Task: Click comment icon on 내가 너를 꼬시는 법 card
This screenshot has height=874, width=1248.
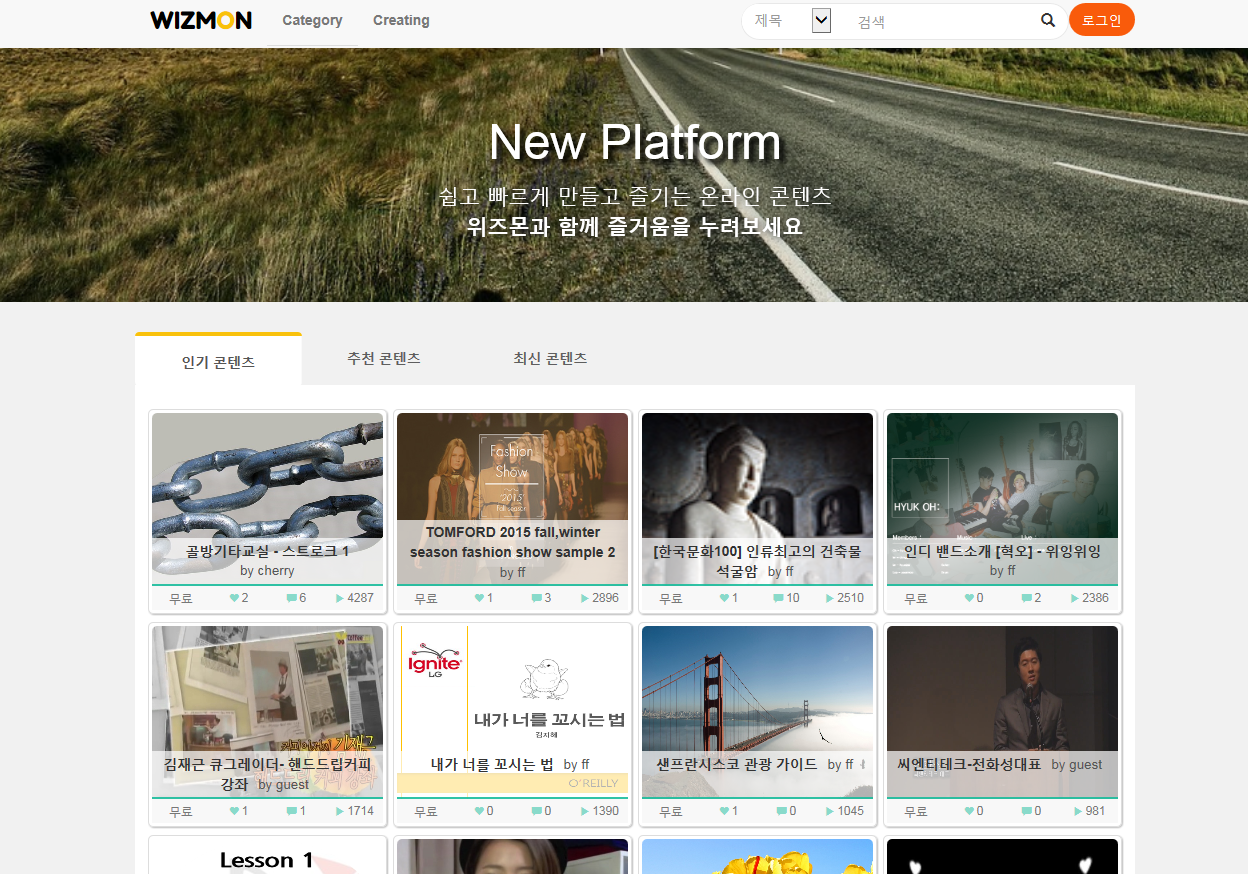Action: (x=537, y=811)
